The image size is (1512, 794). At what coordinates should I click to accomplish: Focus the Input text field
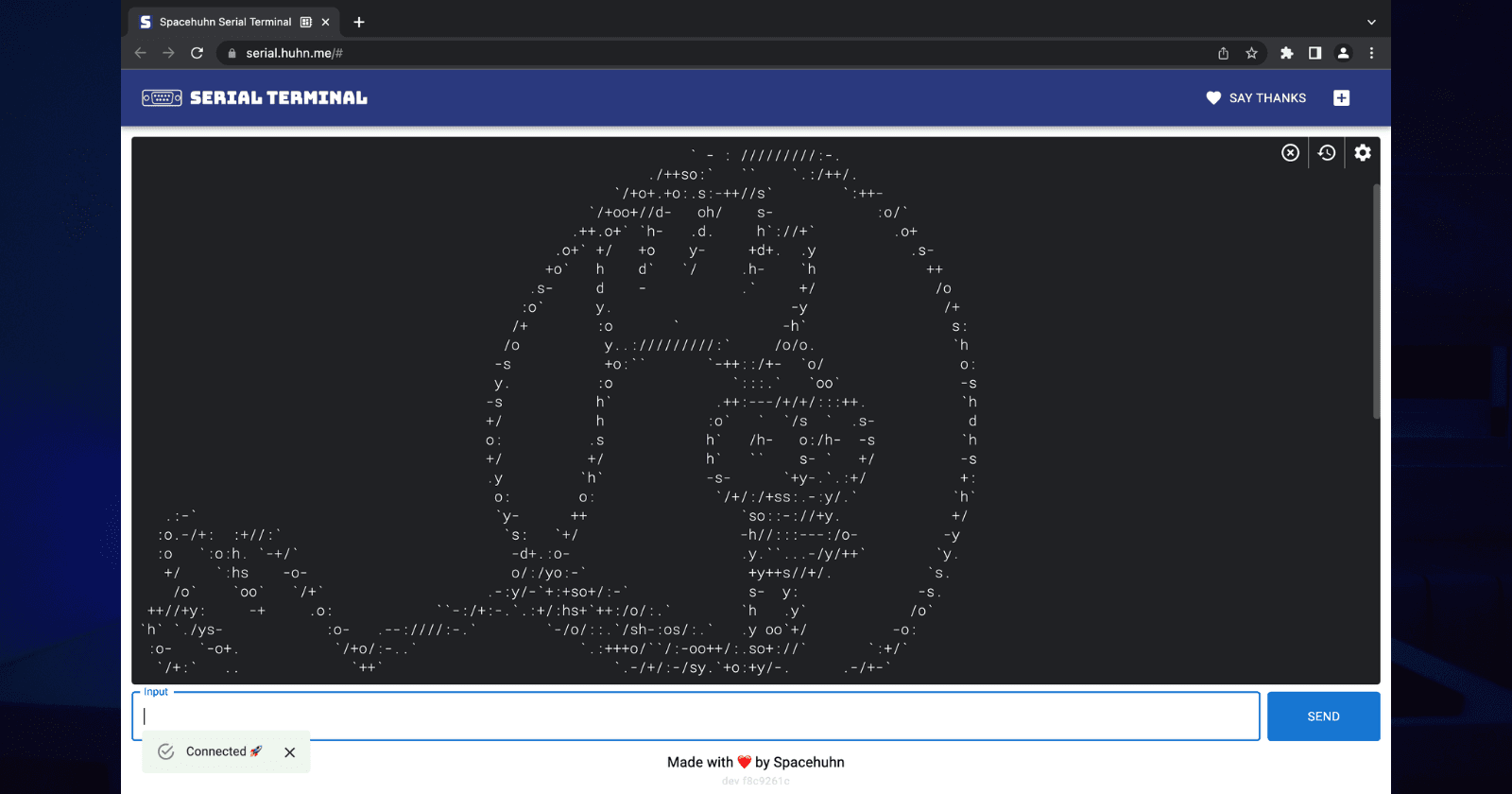pyautogui.click(x=696, y=716)
